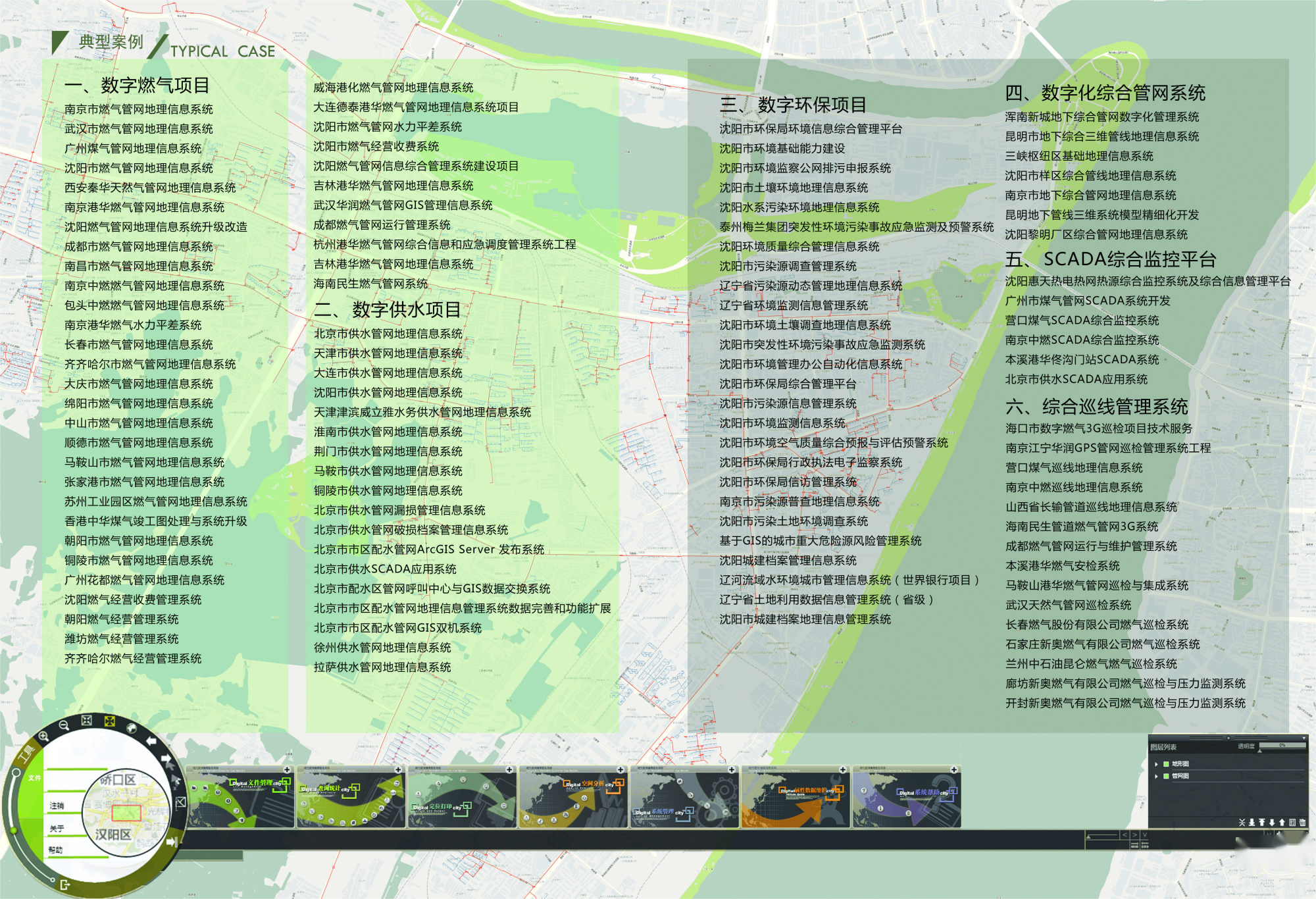The width and height of the screenshot is (1316, 899).
Task: Select the zoom-in magnifier tool on the radial wheel
Action: 43,737
